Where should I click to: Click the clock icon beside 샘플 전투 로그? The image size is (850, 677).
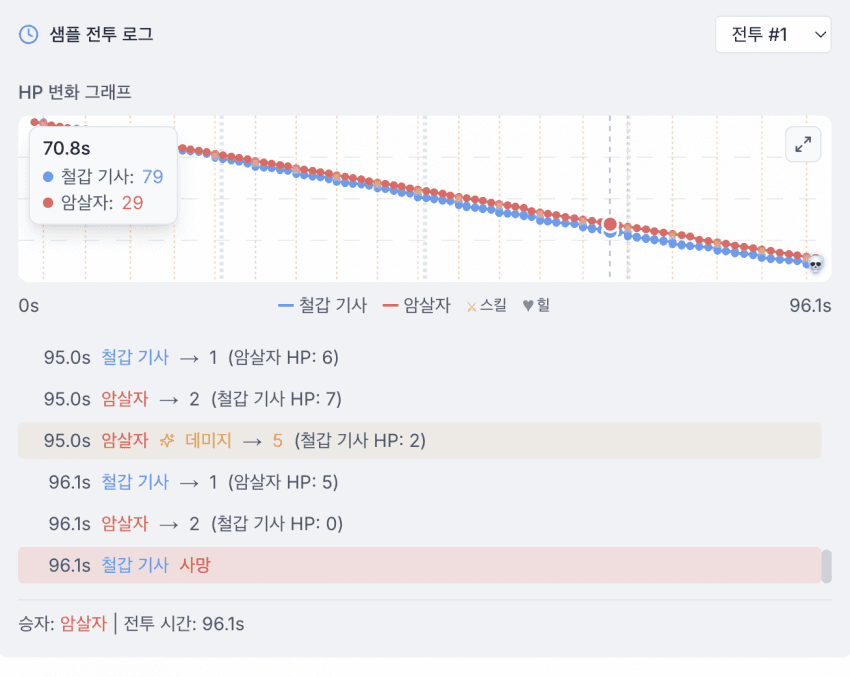click(29, 34)
